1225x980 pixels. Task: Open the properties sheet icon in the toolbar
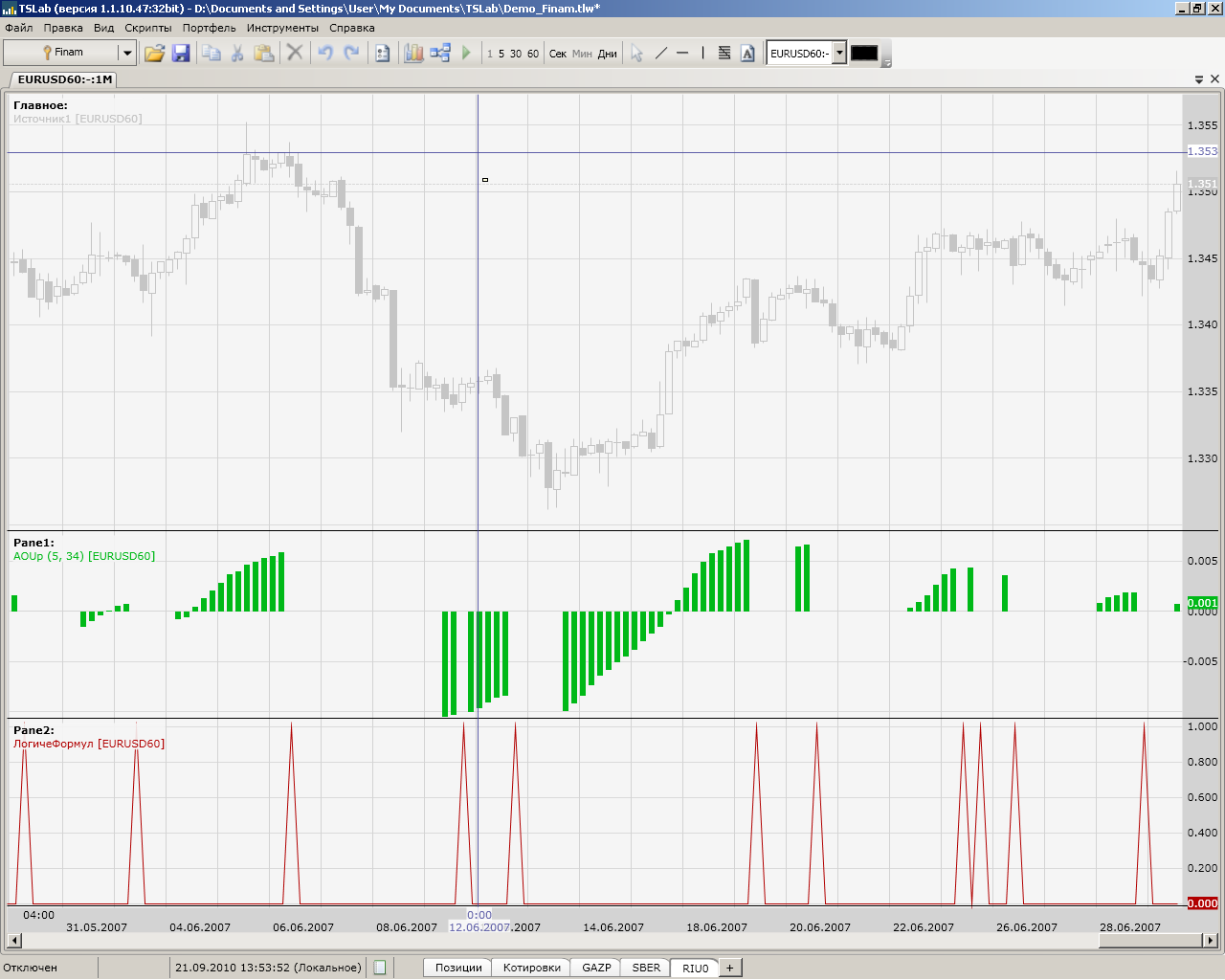(383, 54)
